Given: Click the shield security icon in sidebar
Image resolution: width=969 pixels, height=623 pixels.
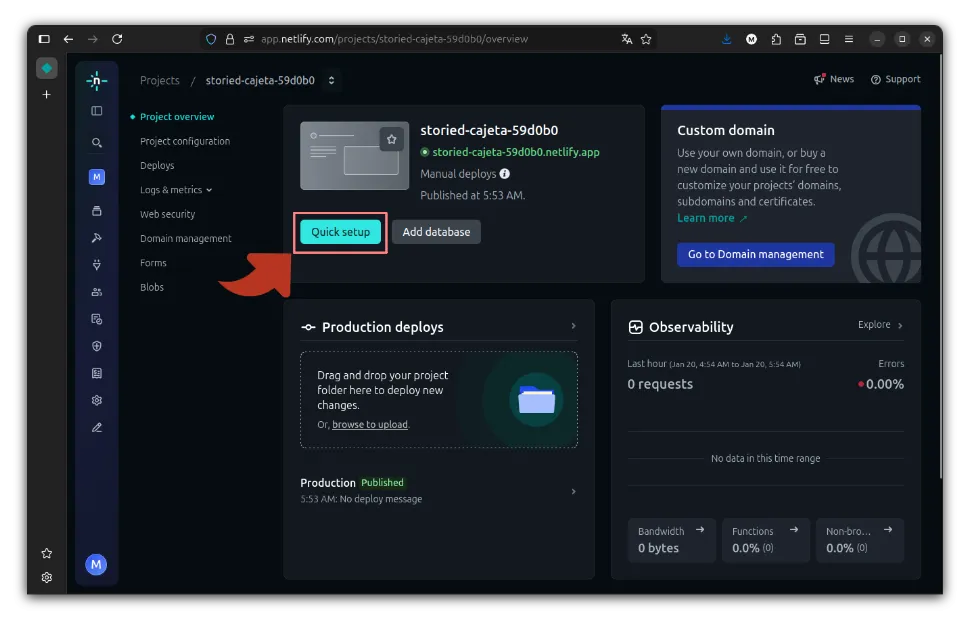Looking at the screenshot, I should tap(96, 346).
